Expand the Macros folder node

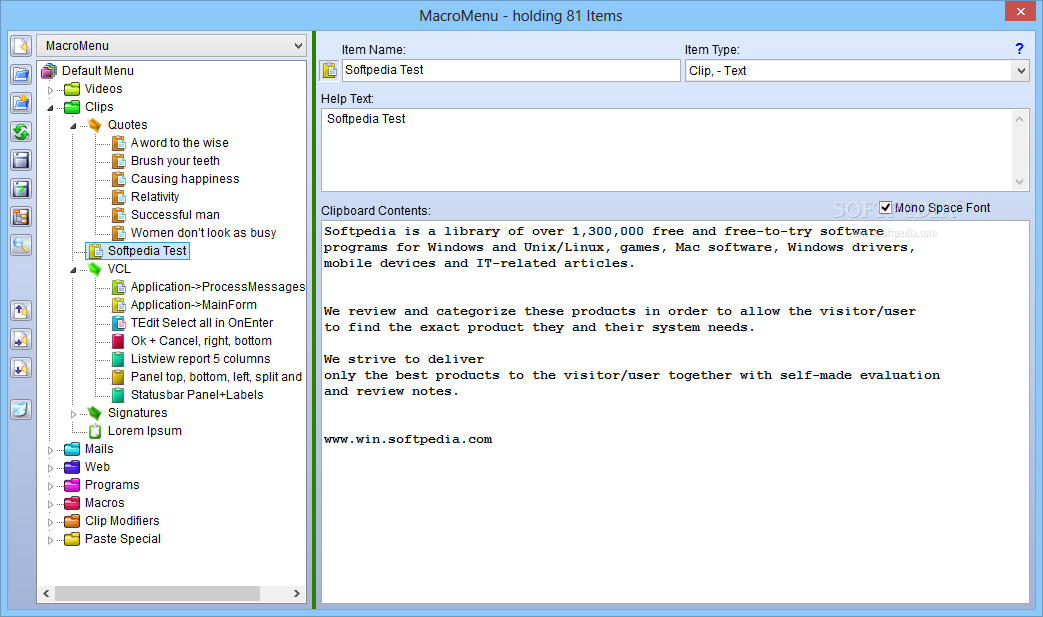(x=51, y=504)
